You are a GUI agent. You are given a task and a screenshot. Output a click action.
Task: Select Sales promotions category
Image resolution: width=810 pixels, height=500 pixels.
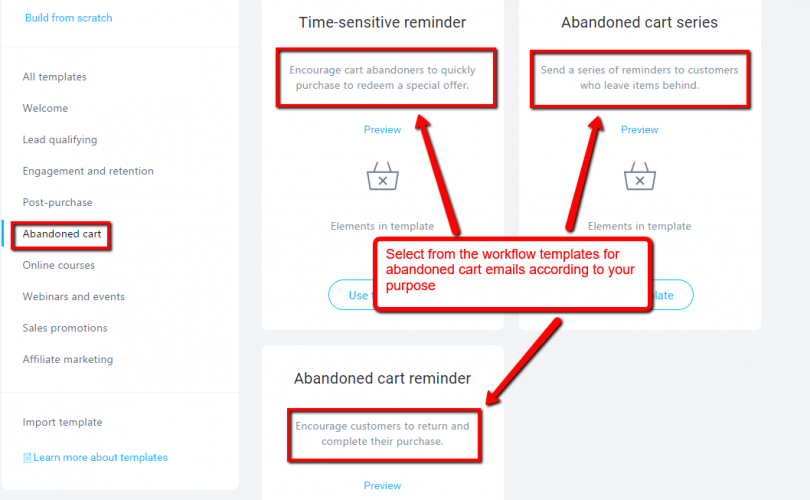[65, 328]
